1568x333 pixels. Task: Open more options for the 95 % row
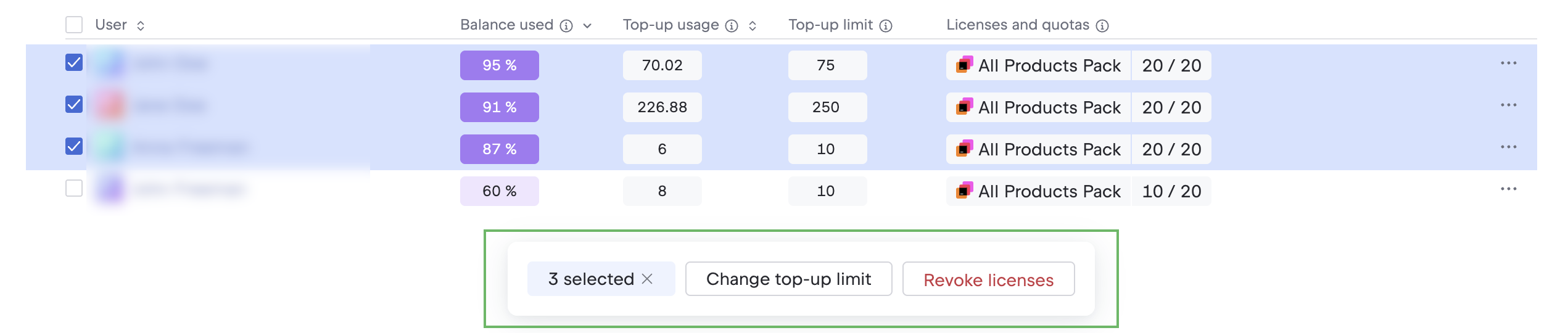coord(1508,64)
